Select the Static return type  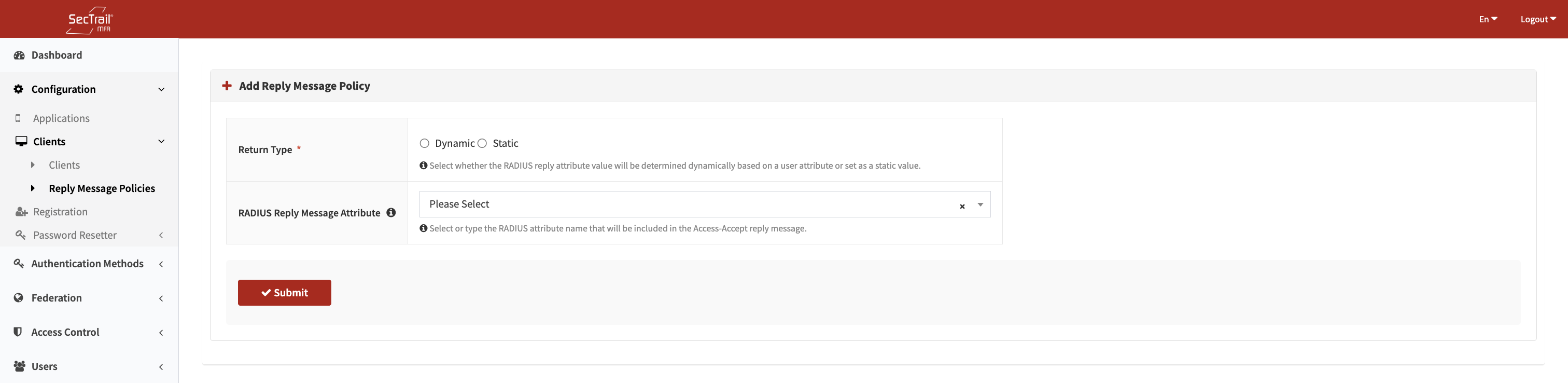pyautogui.click(x=482, y=144)
